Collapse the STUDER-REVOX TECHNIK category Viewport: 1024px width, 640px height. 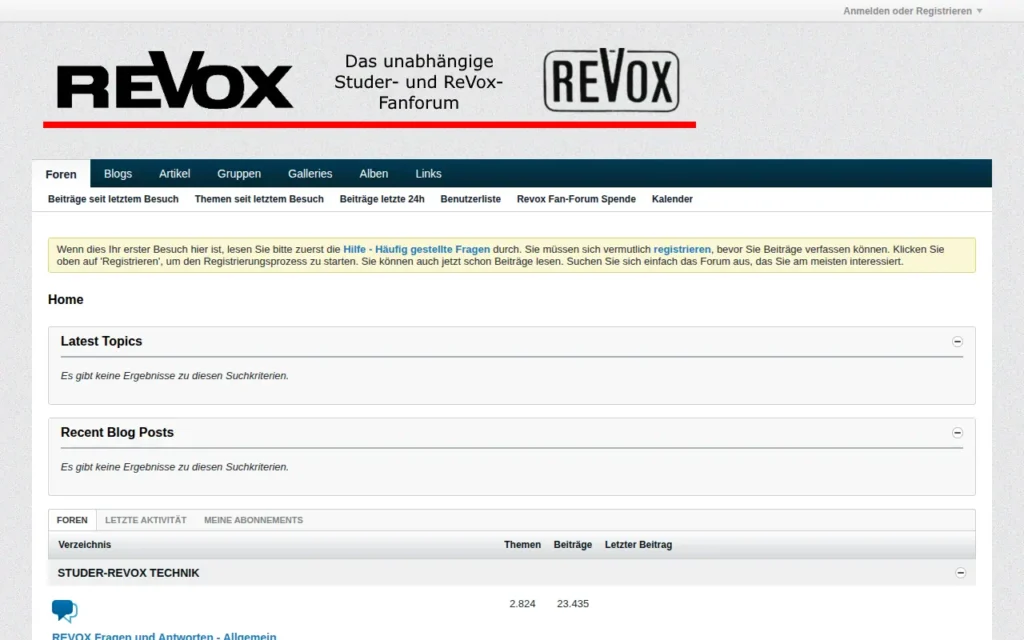tap(961, 573)
